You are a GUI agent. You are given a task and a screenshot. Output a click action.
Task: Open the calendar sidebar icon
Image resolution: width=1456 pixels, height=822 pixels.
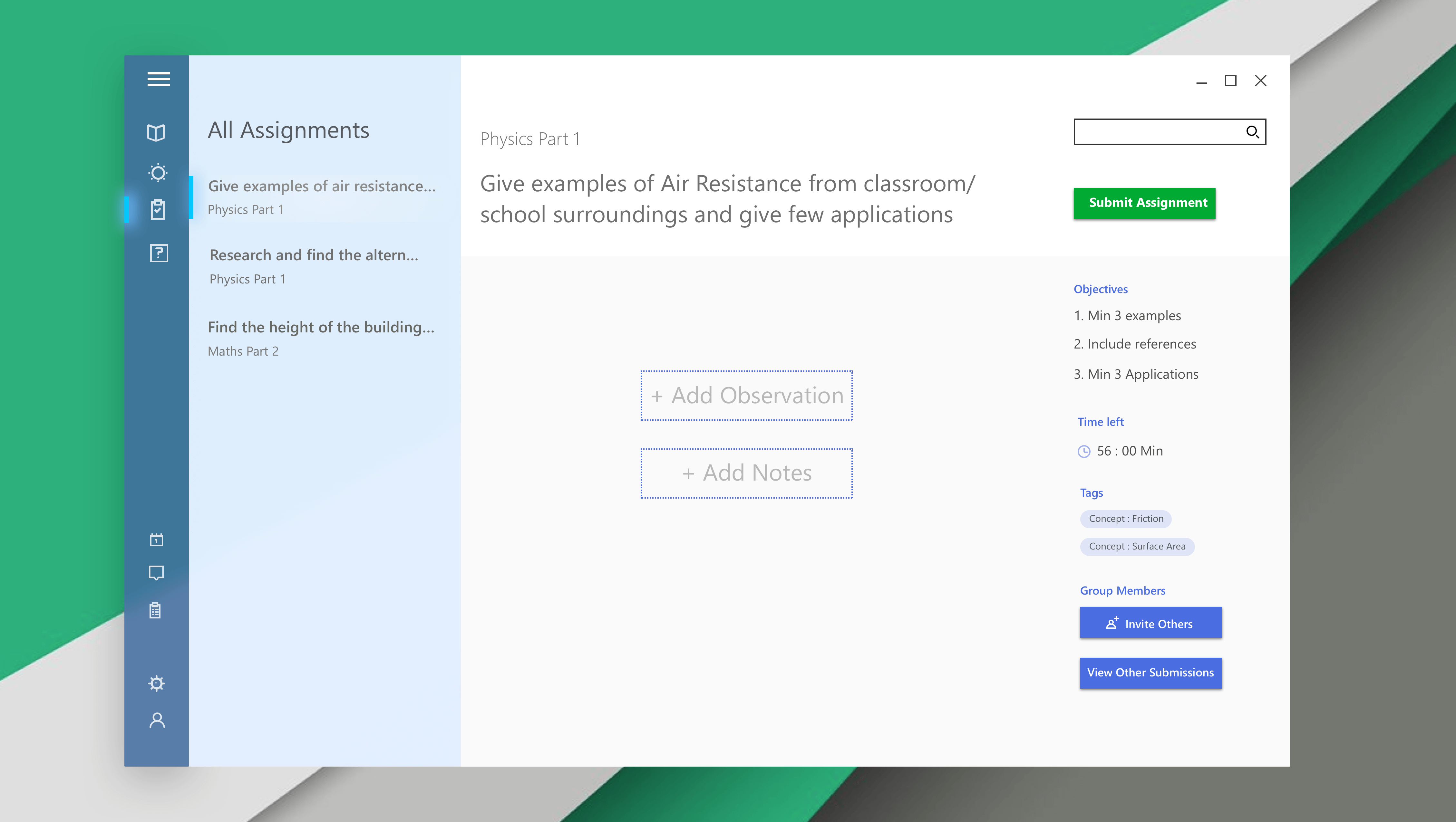coord(157,540)
